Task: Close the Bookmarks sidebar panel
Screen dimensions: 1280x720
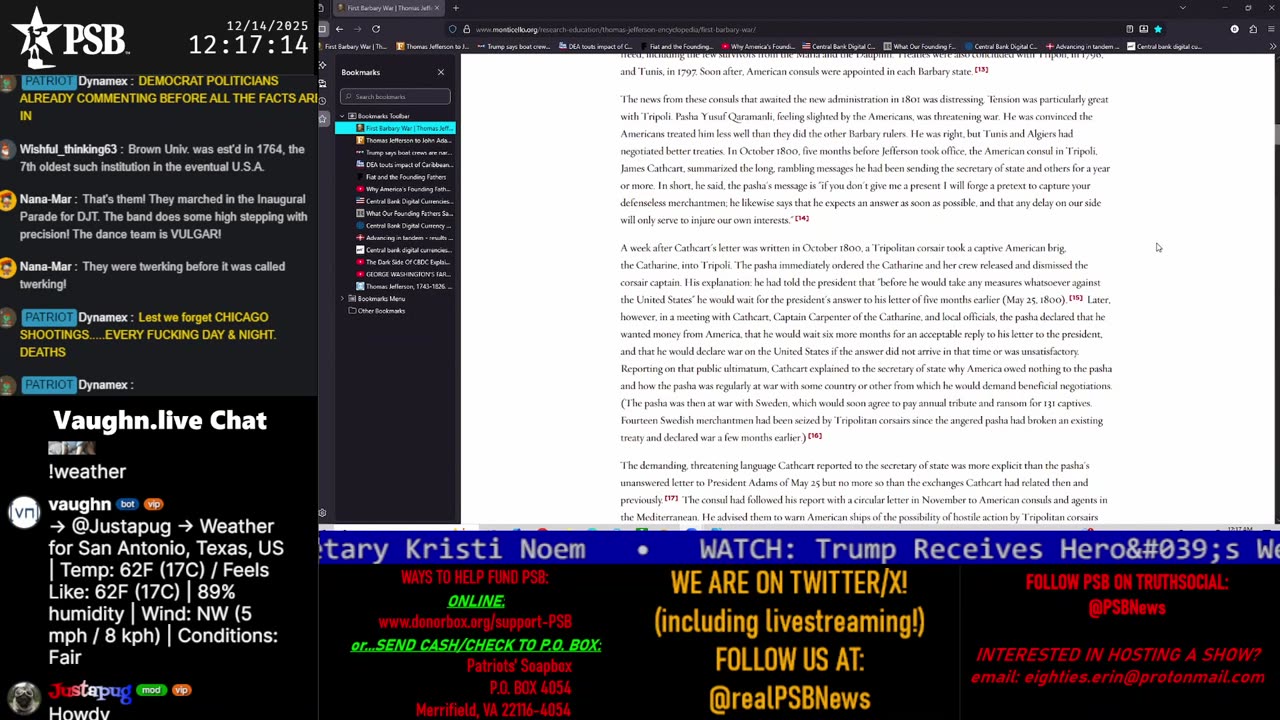Action: pyautogui.click(x=441, y=72)
